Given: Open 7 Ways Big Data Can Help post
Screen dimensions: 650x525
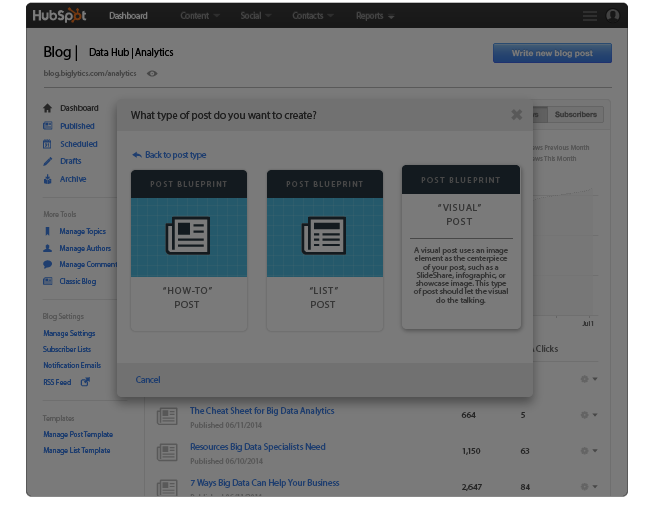Looking at the screenshot, I should click(264, 483).
